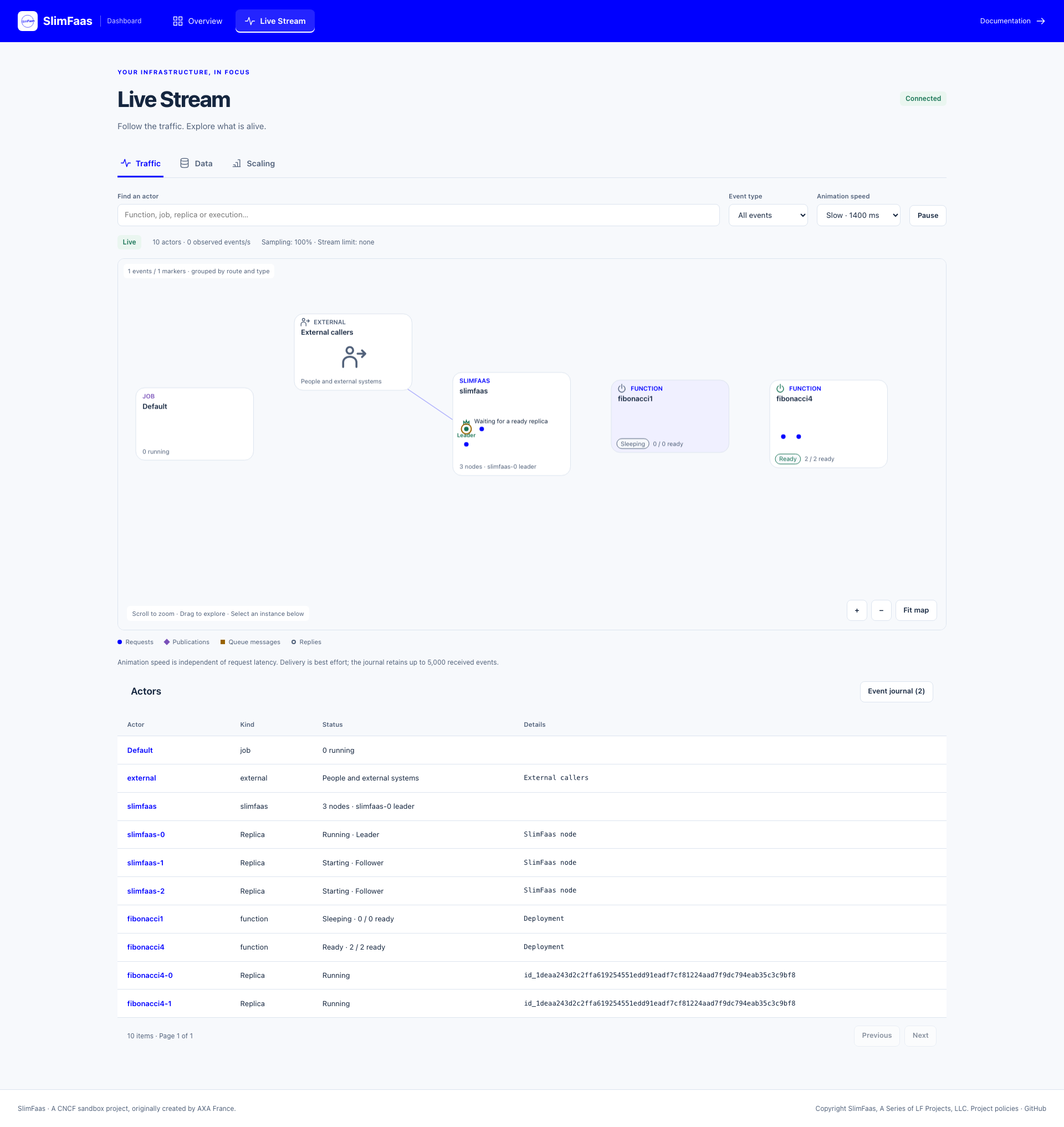Zoom in the map with plus
The image size is (1064, 1127).
pyautogui.click(x=856, y=610)
